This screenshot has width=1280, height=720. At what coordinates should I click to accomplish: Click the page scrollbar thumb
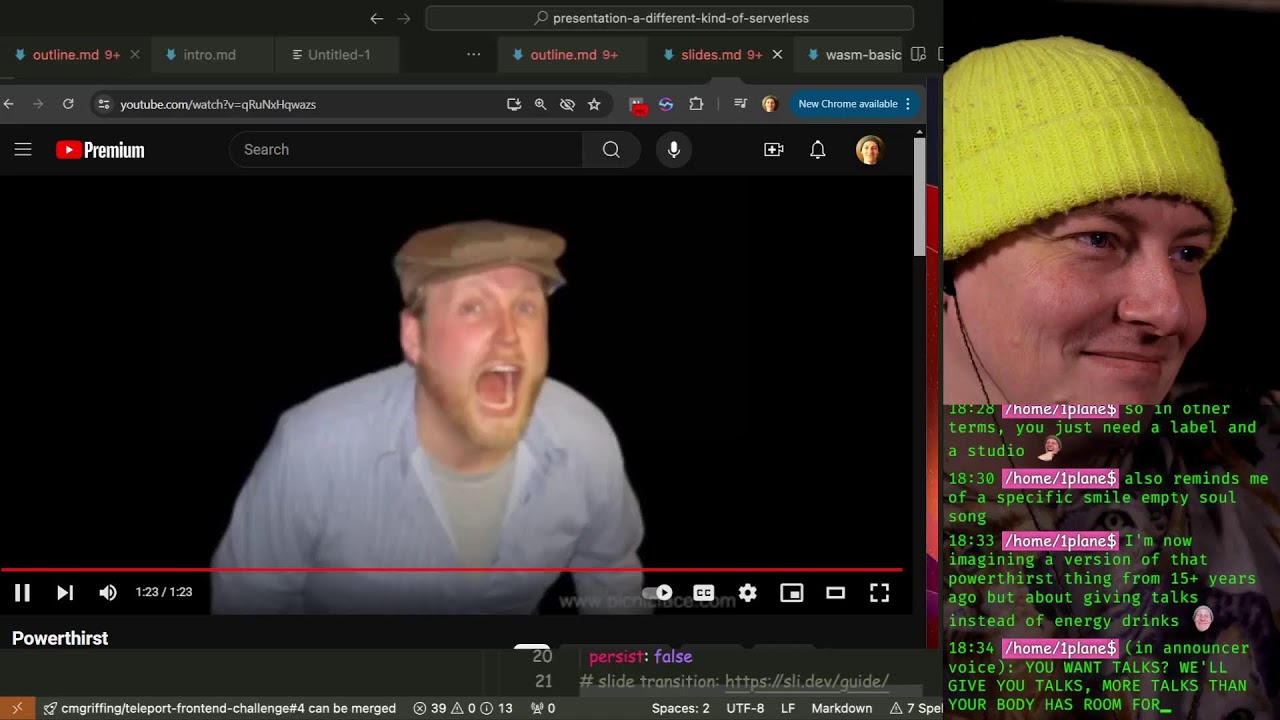point(920,197)
